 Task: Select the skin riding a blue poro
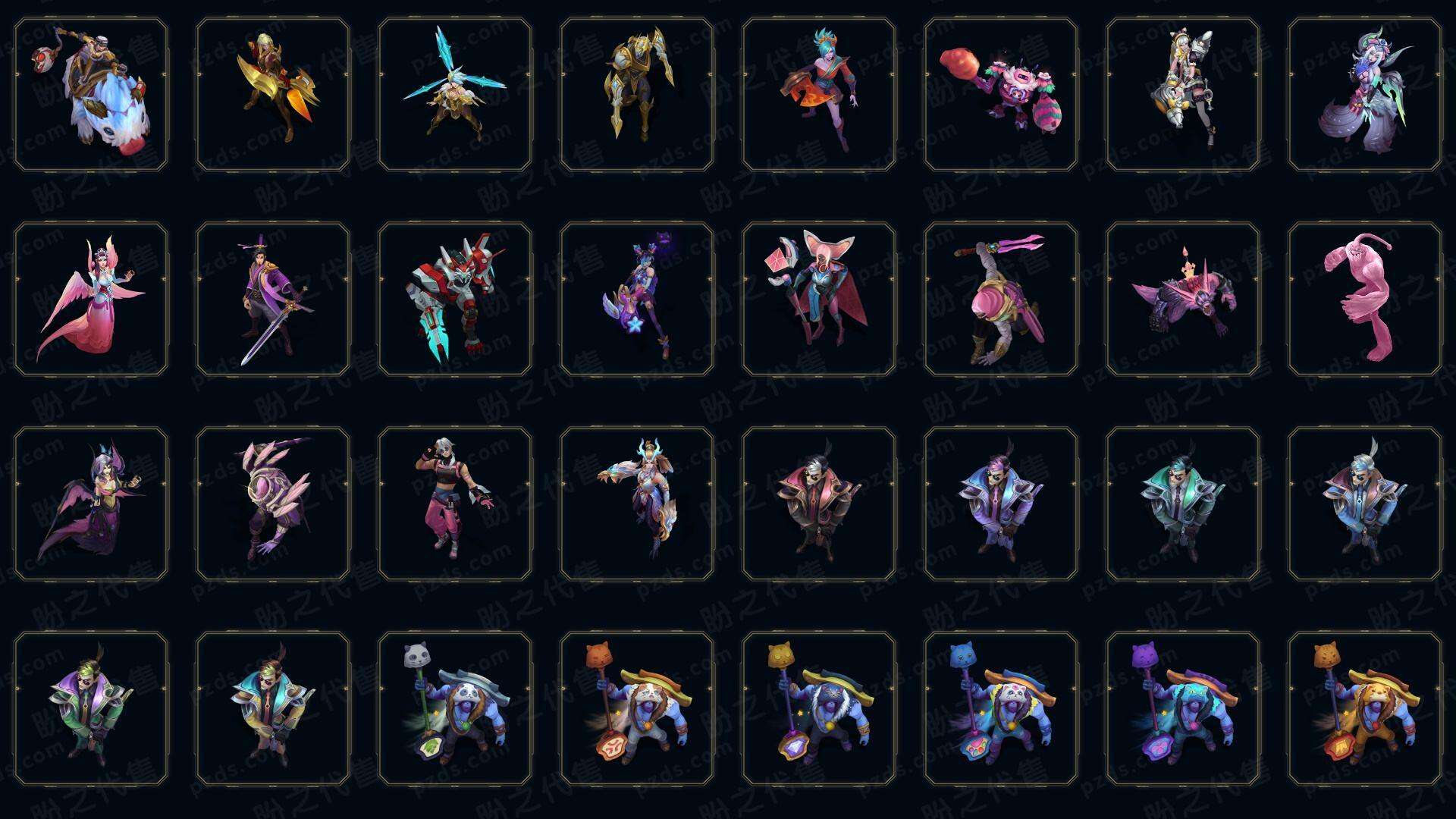pos(91,94)
